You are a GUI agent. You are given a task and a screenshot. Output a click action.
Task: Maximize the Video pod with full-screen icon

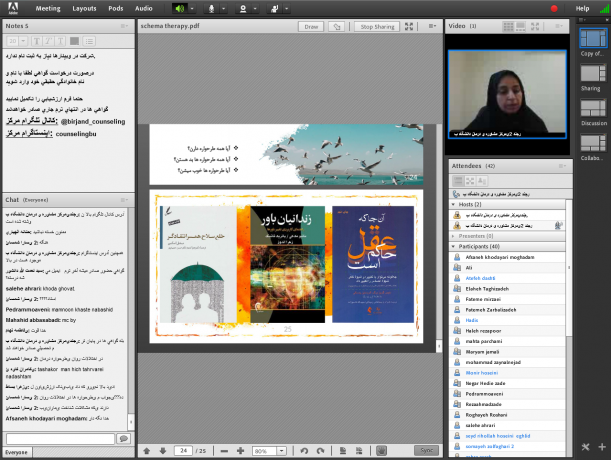(535, 27)
